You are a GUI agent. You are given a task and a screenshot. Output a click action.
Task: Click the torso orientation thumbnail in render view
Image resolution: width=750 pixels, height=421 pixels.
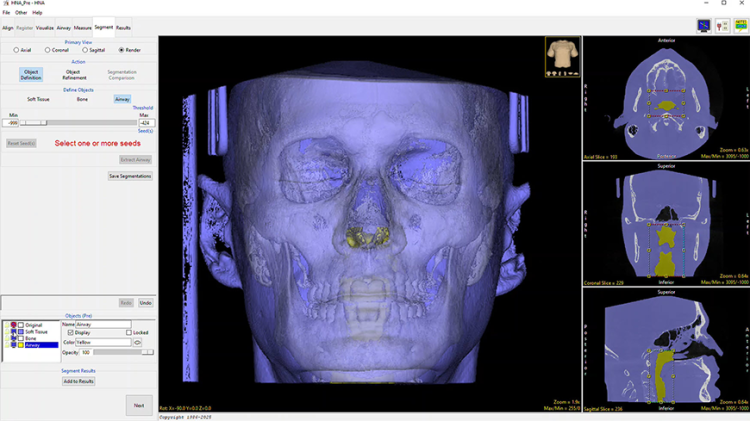pyautogui.click(x=560, y=56)
